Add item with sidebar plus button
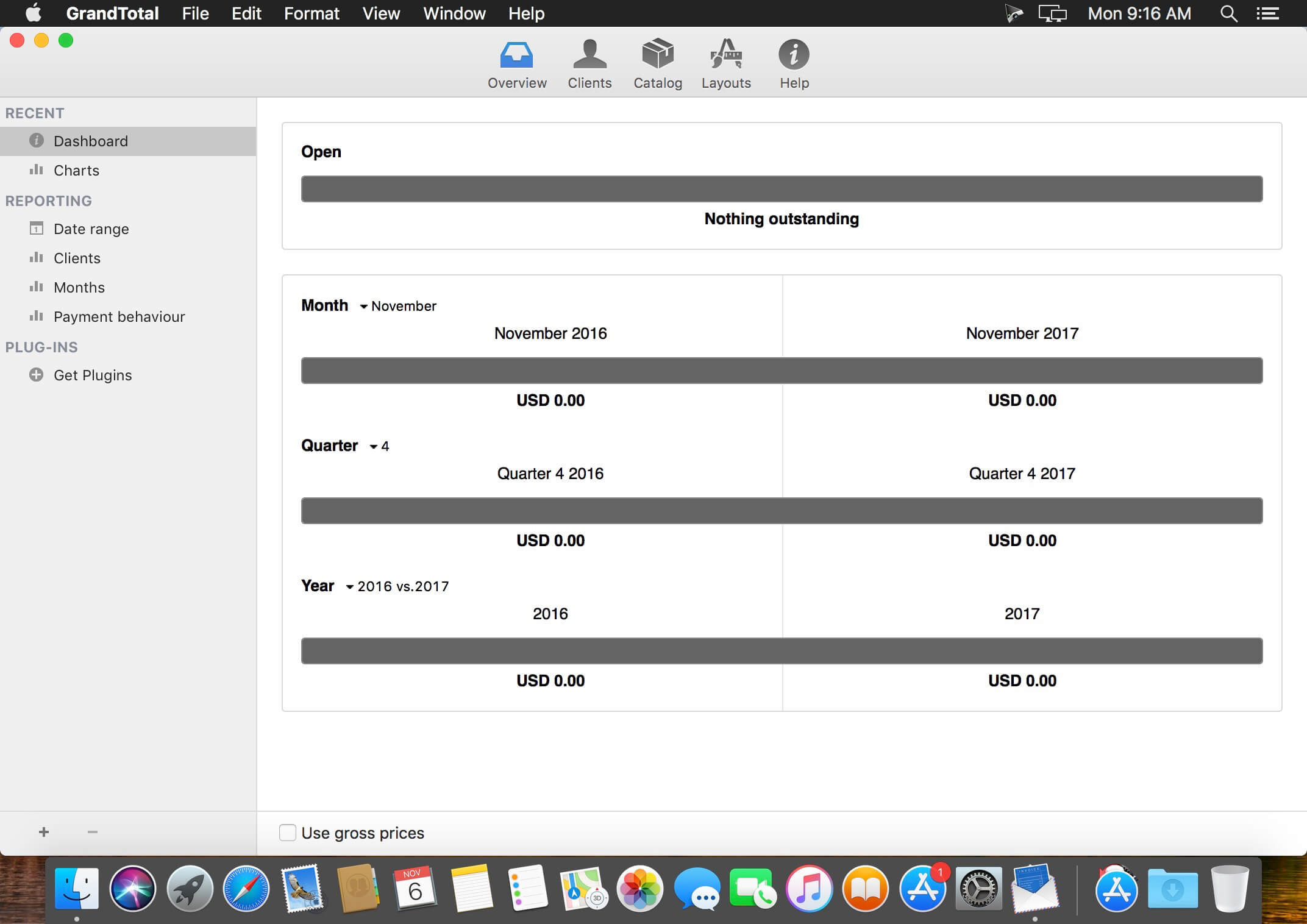 [x=44, y=832]
